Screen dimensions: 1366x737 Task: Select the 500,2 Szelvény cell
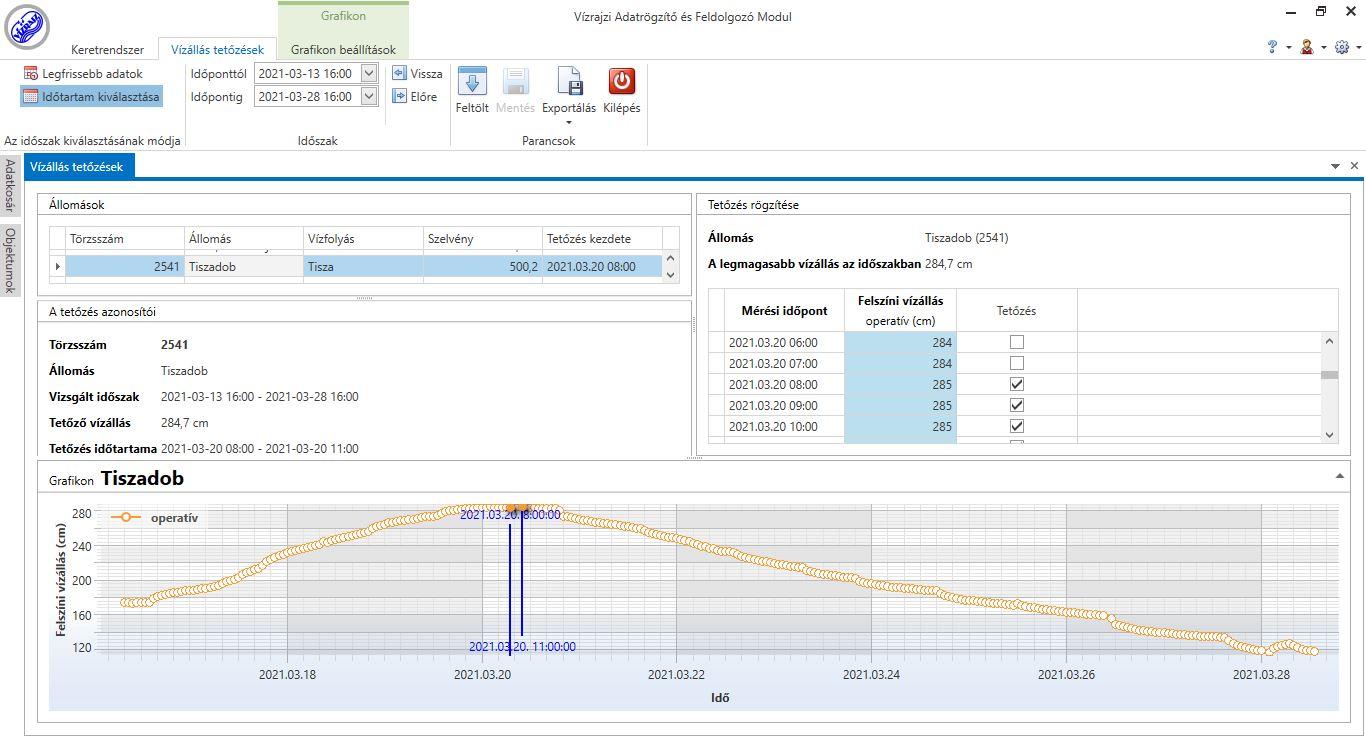(482, 266)
